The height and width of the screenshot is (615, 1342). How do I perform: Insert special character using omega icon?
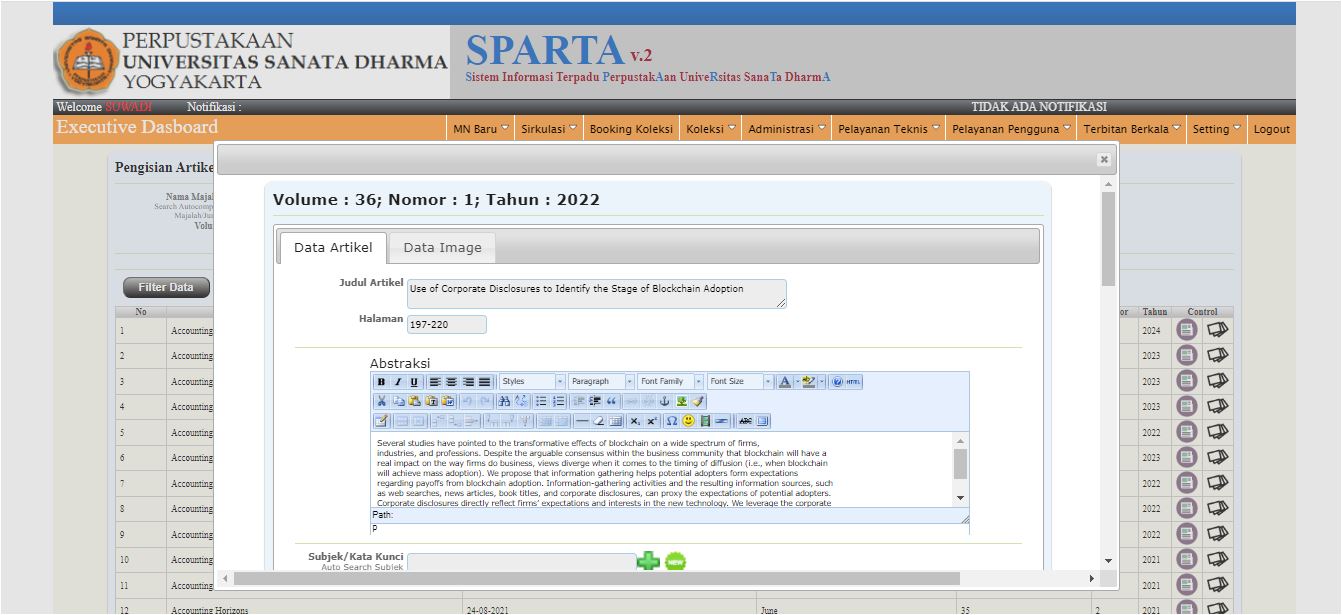point(672,421)
